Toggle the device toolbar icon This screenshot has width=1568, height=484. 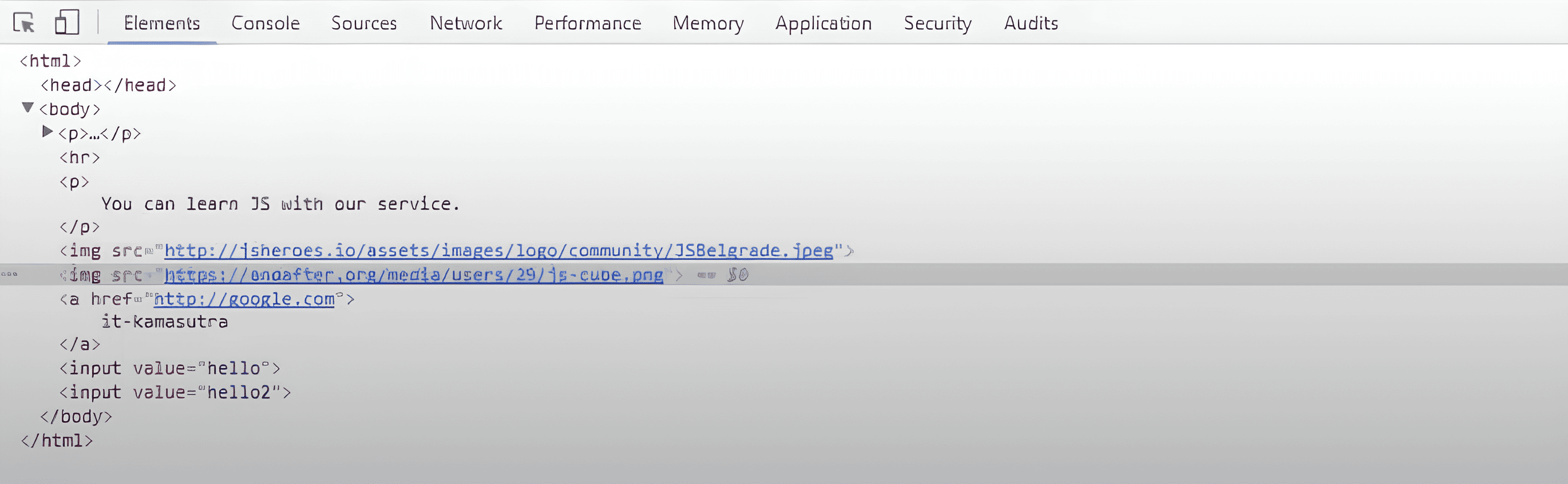pos(67,23)
